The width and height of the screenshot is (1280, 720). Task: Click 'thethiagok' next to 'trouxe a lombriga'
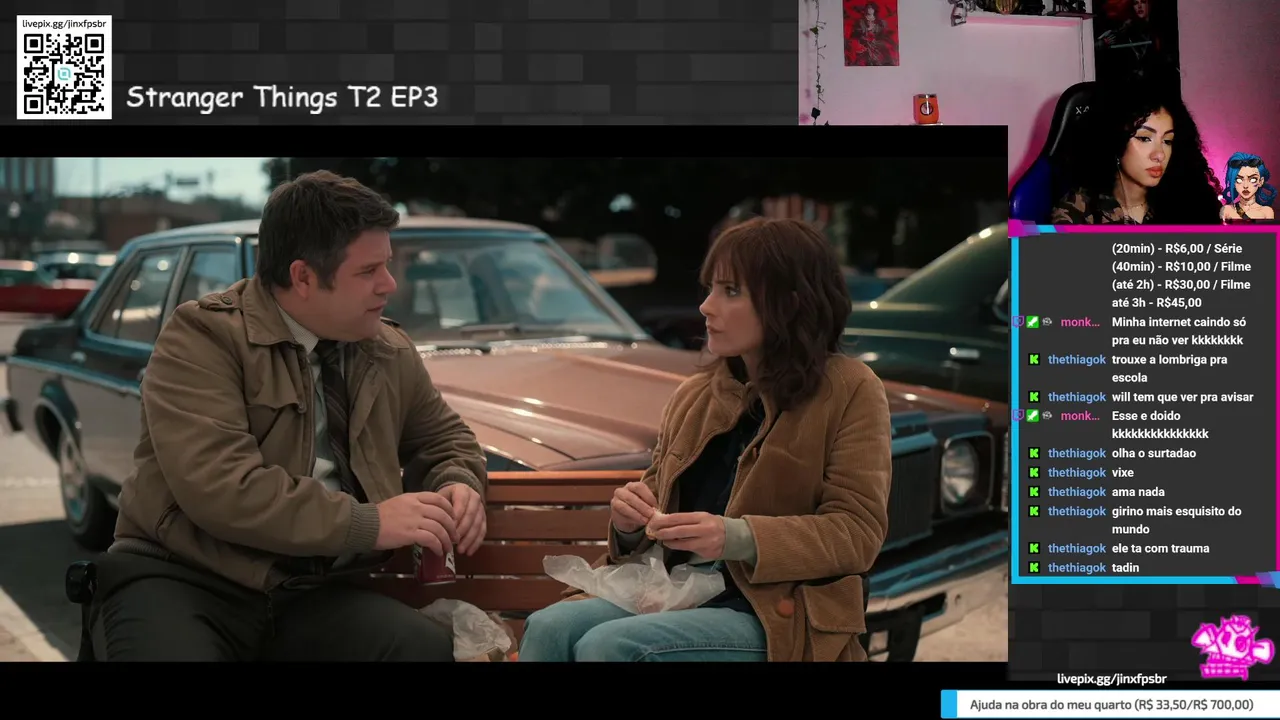tap(1077, 360)
